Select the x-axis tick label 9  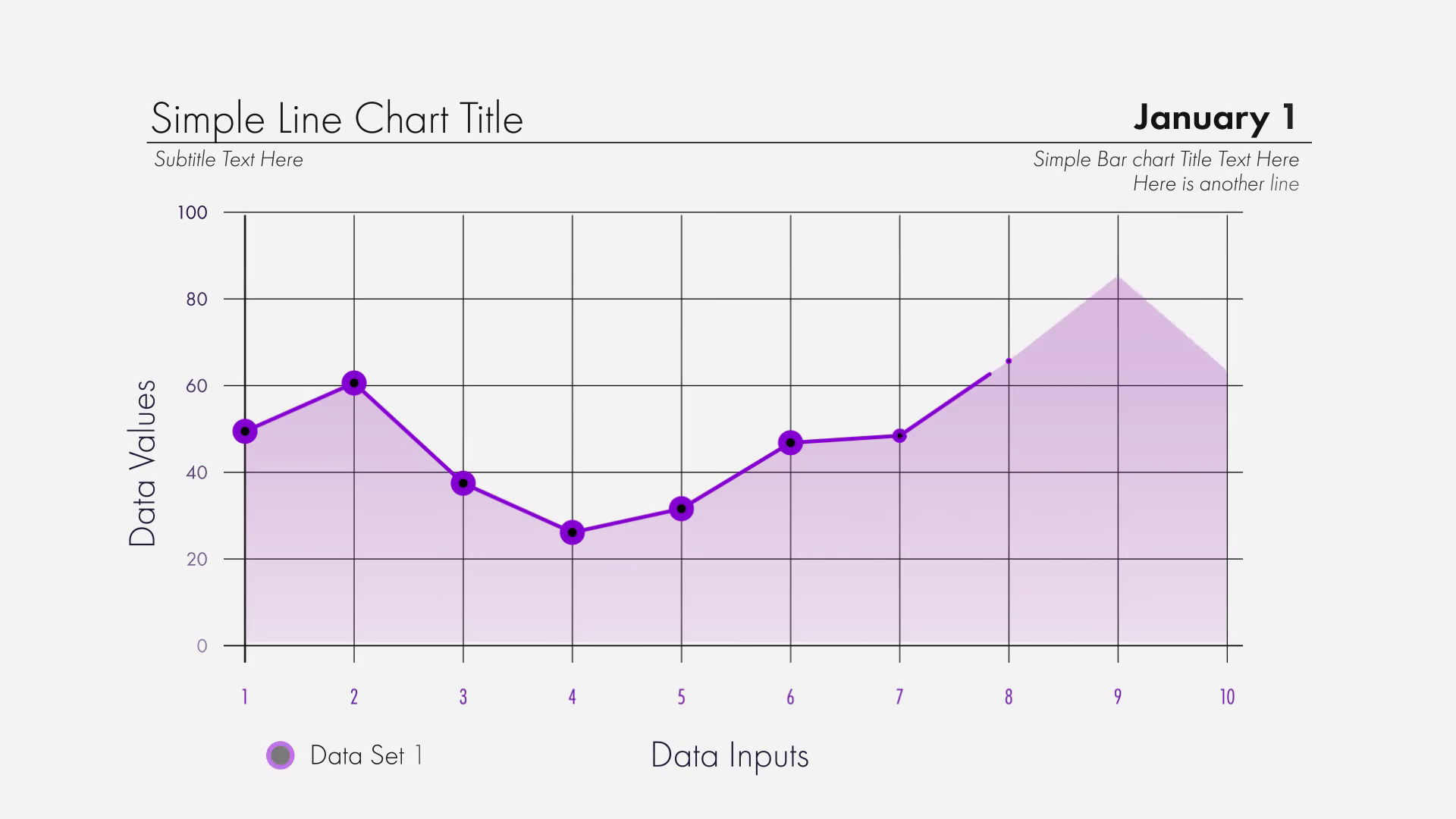coord(1118,697)
